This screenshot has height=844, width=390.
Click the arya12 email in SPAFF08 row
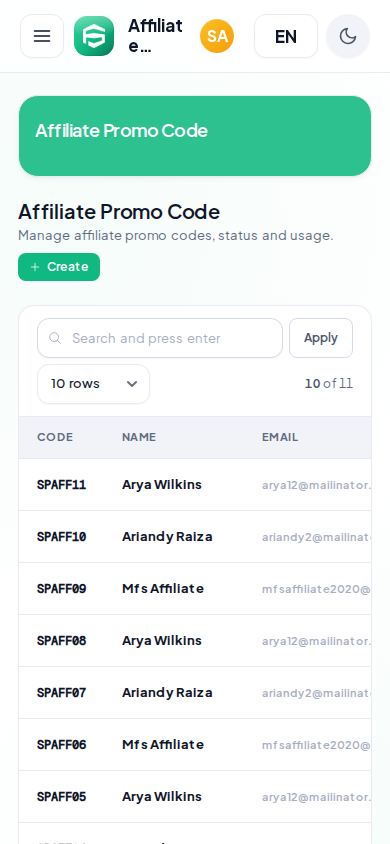point(316,641)
